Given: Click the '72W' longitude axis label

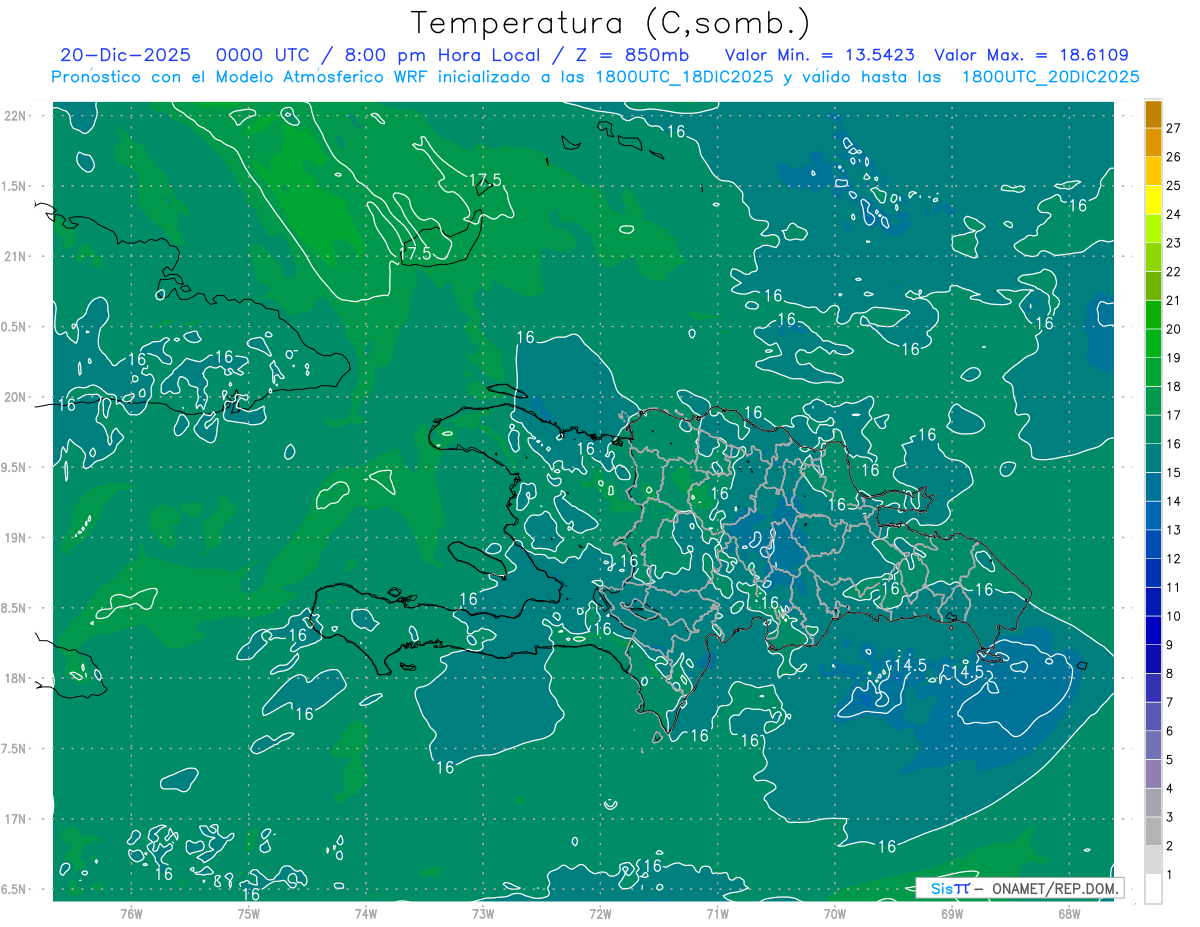Looking at the screenshot, I should pos(600,914).
